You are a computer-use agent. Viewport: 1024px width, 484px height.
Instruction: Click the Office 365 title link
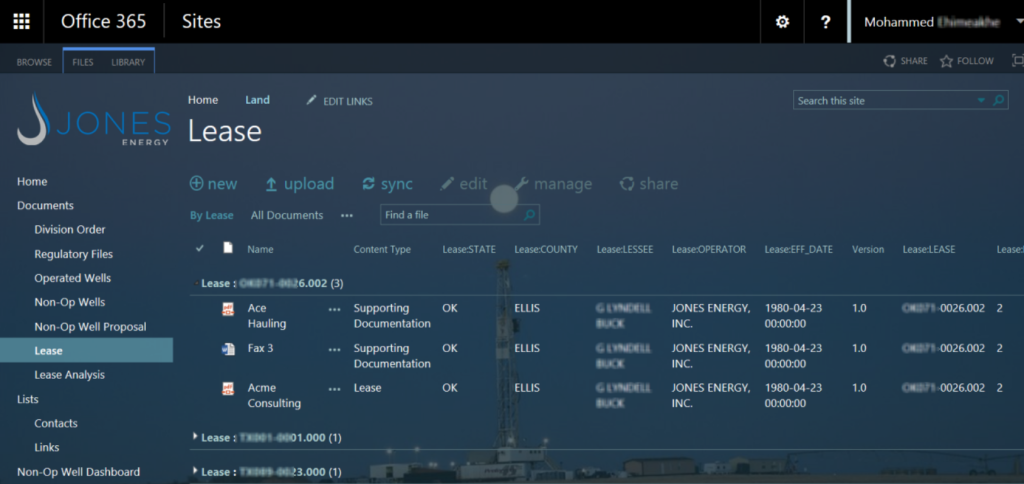pos(103,22)
